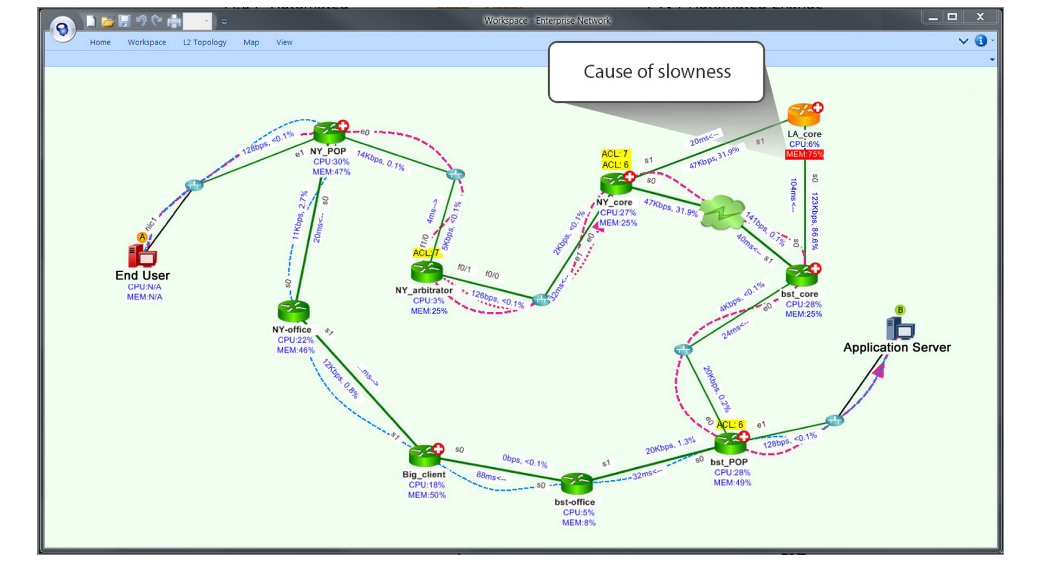Select the orange LA_core router icon

pyautogui.click(x=803, y=114)
